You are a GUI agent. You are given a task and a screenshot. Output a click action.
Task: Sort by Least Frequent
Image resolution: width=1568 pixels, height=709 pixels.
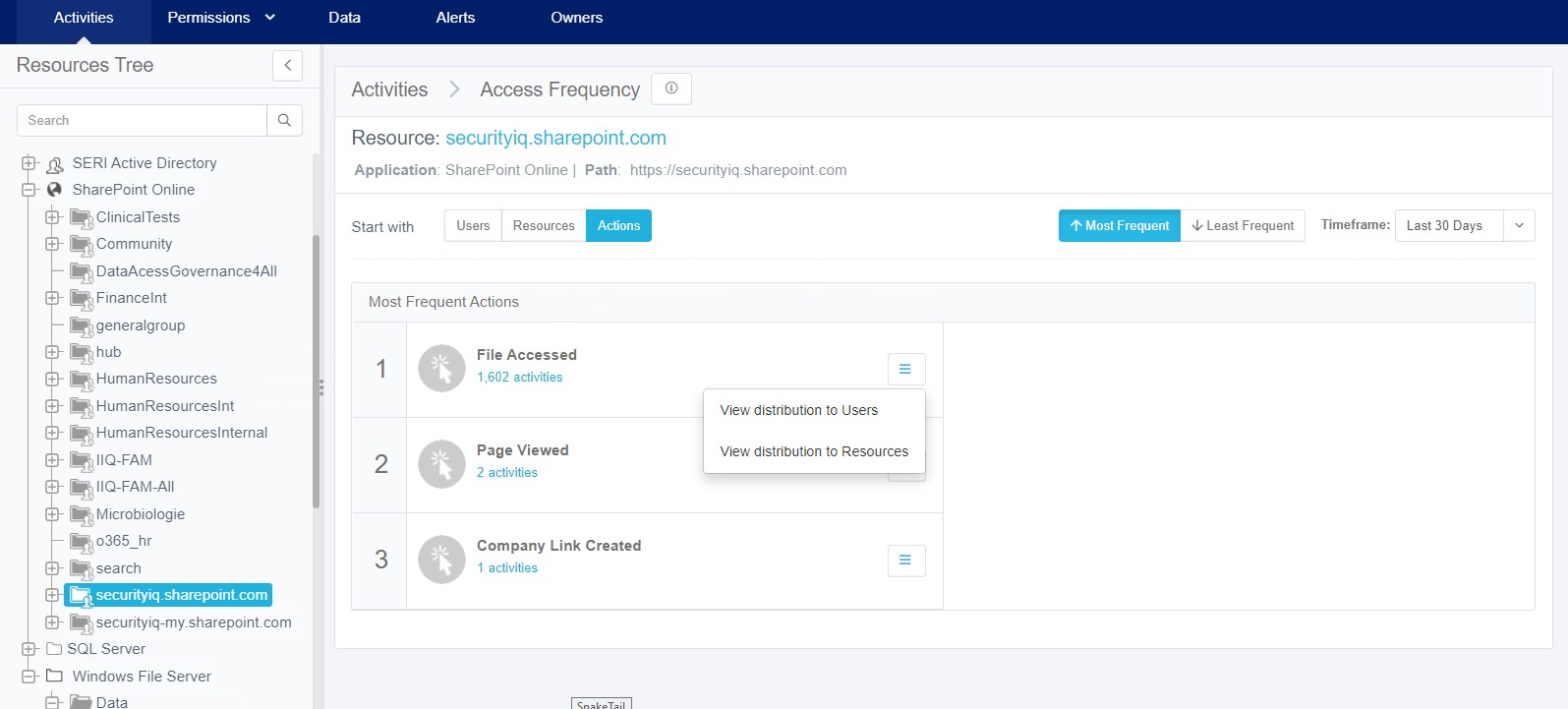[x=1243, y=225]
